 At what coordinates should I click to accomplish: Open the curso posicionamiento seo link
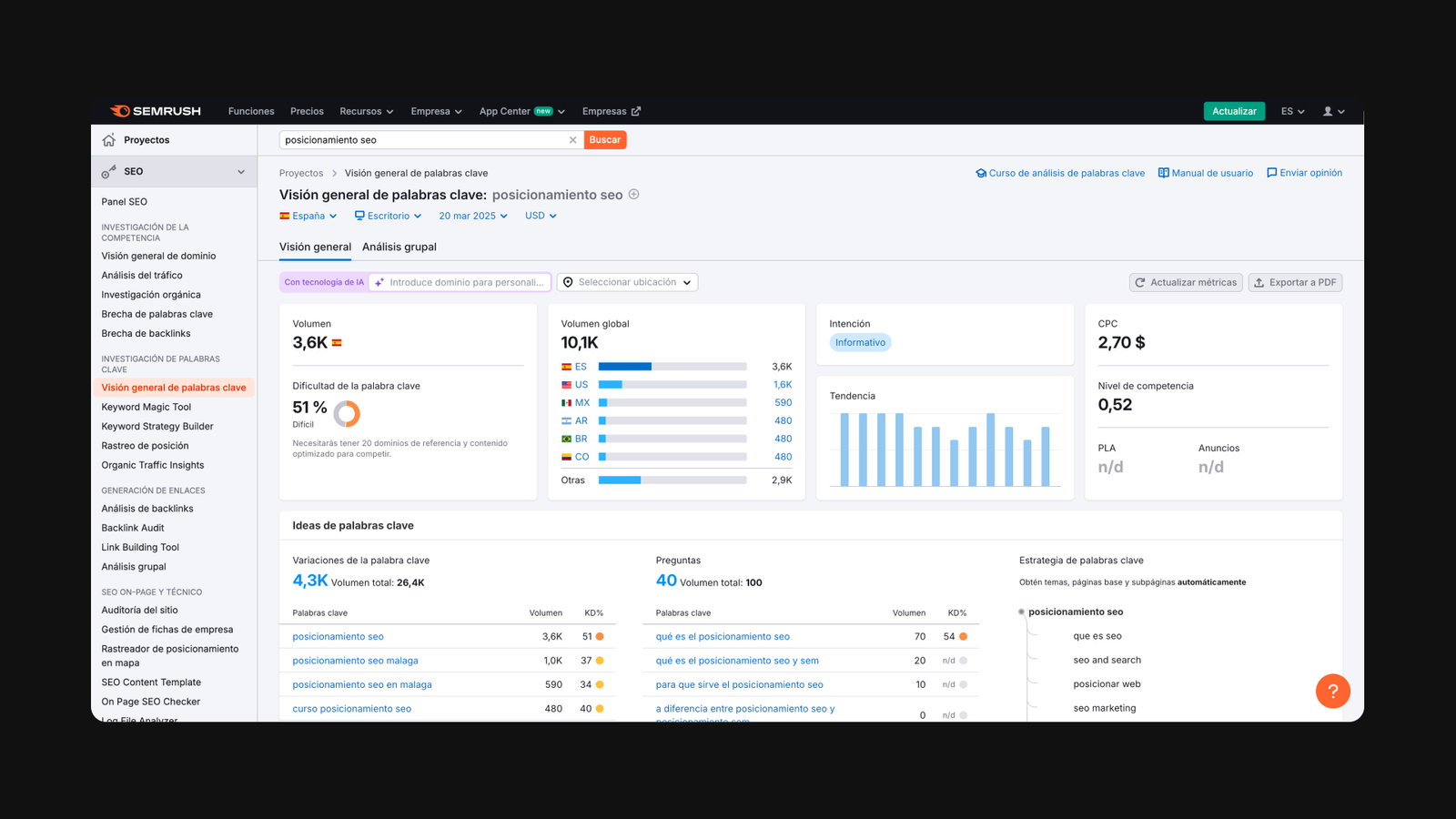(x=351, y=709)
